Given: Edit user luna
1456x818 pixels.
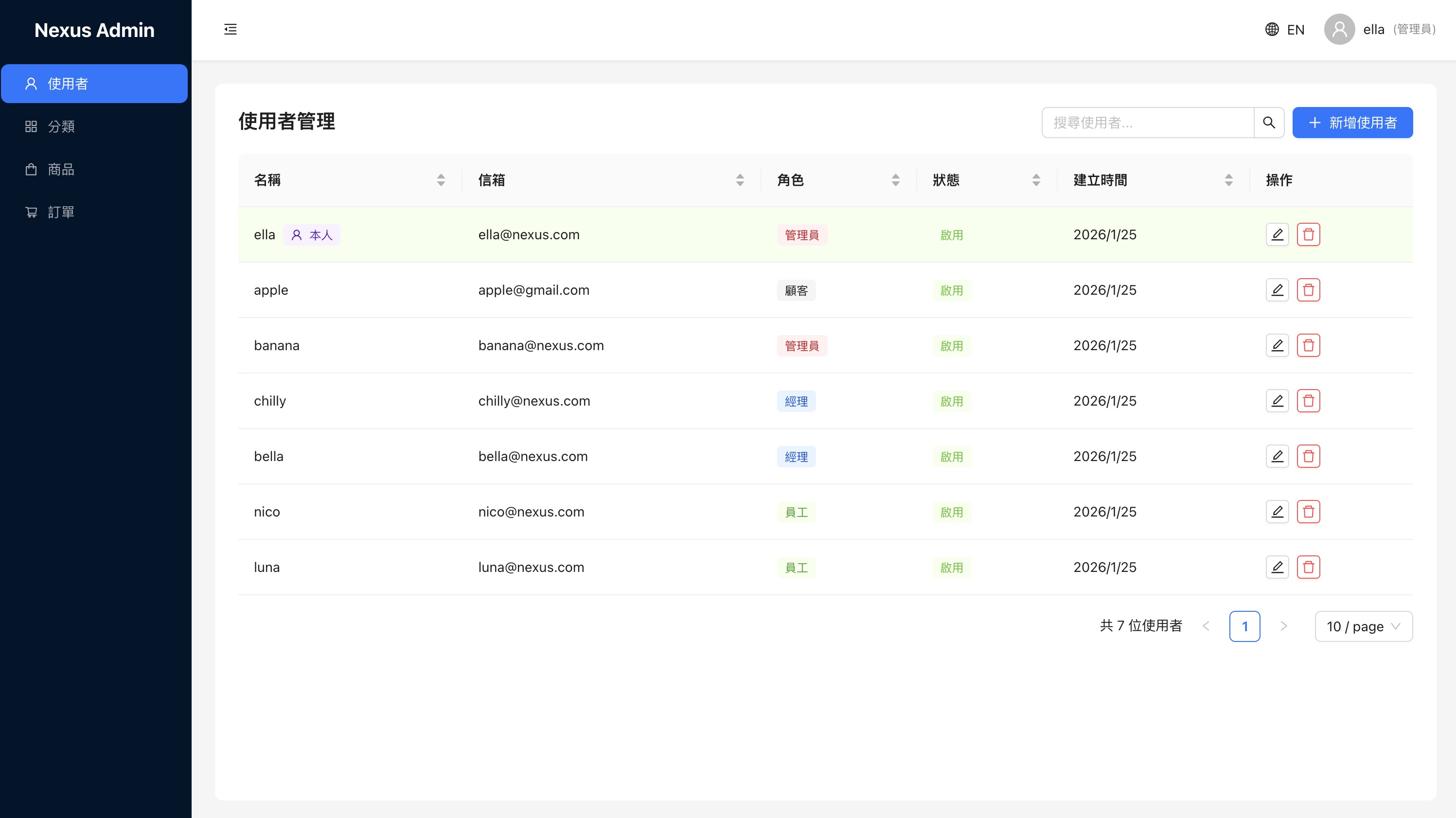Looking at the screenshot, I should click(1277, 567).
